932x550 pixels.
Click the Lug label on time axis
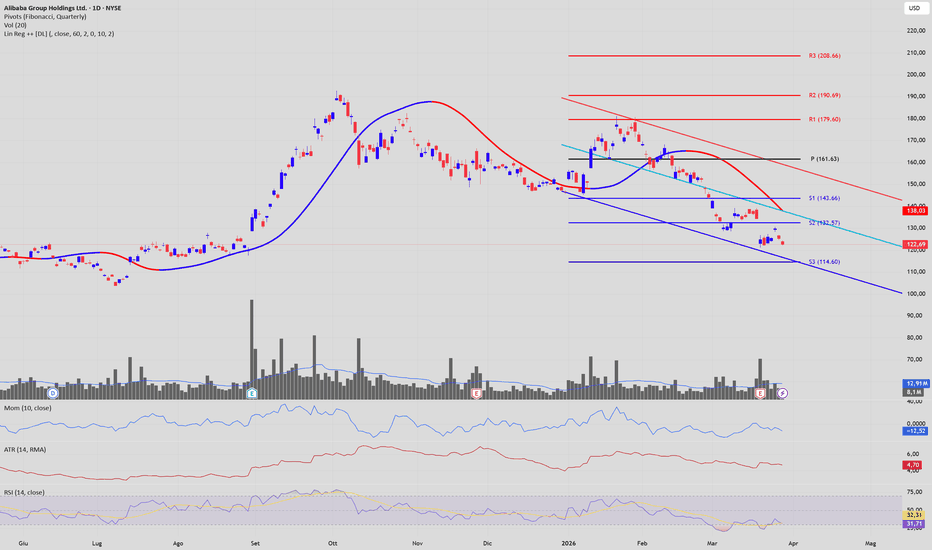97,543
